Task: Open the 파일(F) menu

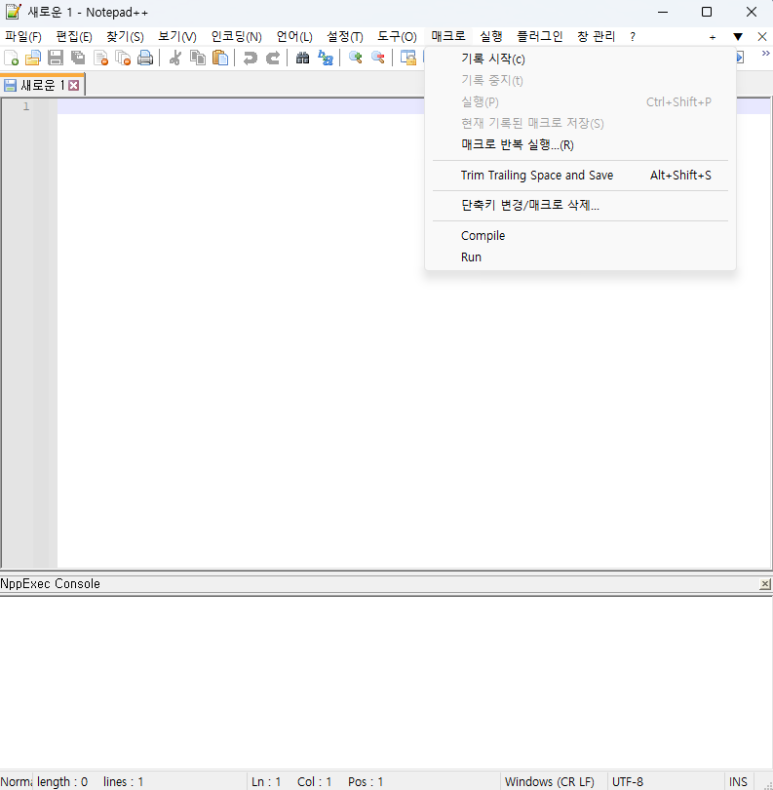Action: pos(23,37)
